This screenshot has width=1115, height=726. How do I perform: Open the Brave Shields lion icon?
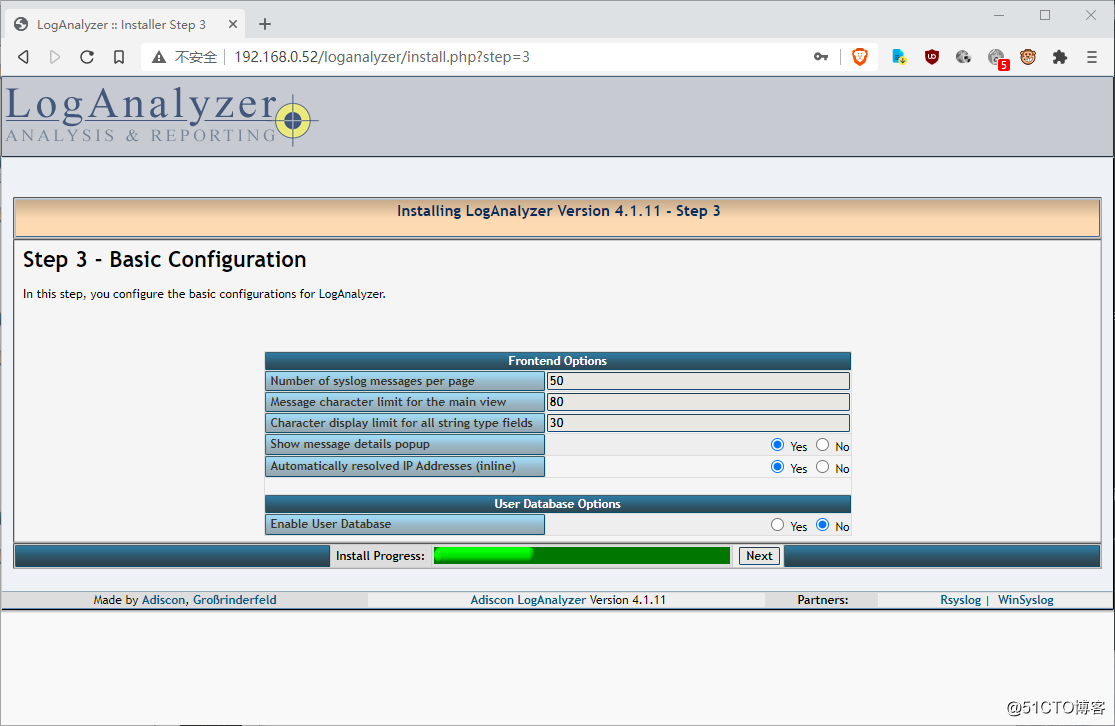pyautogui.click(x=860, y=57)
